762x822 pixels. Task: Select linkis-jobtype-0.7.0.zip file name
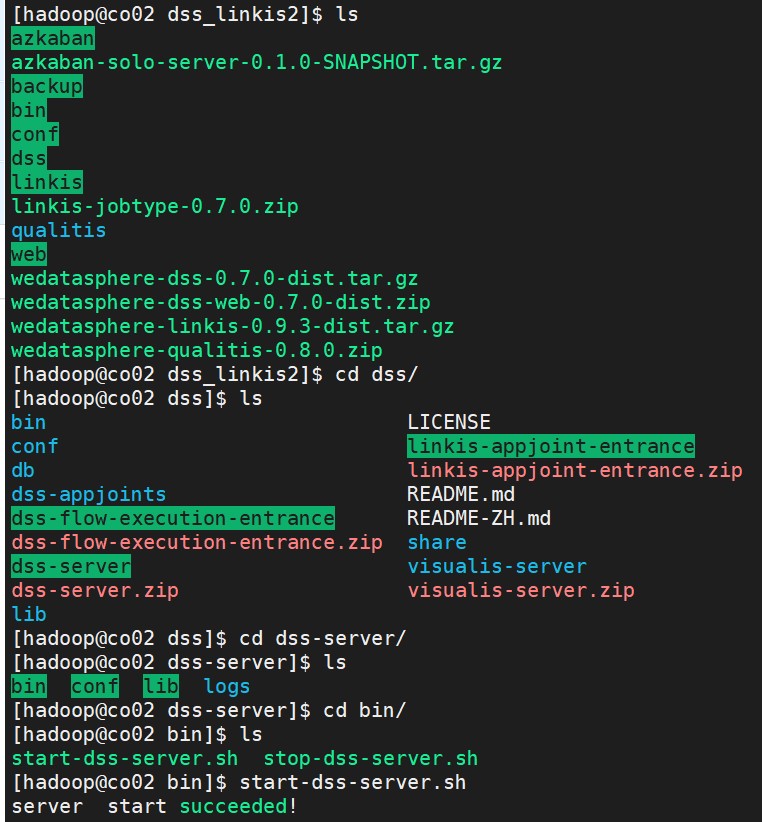click(155, 207)
